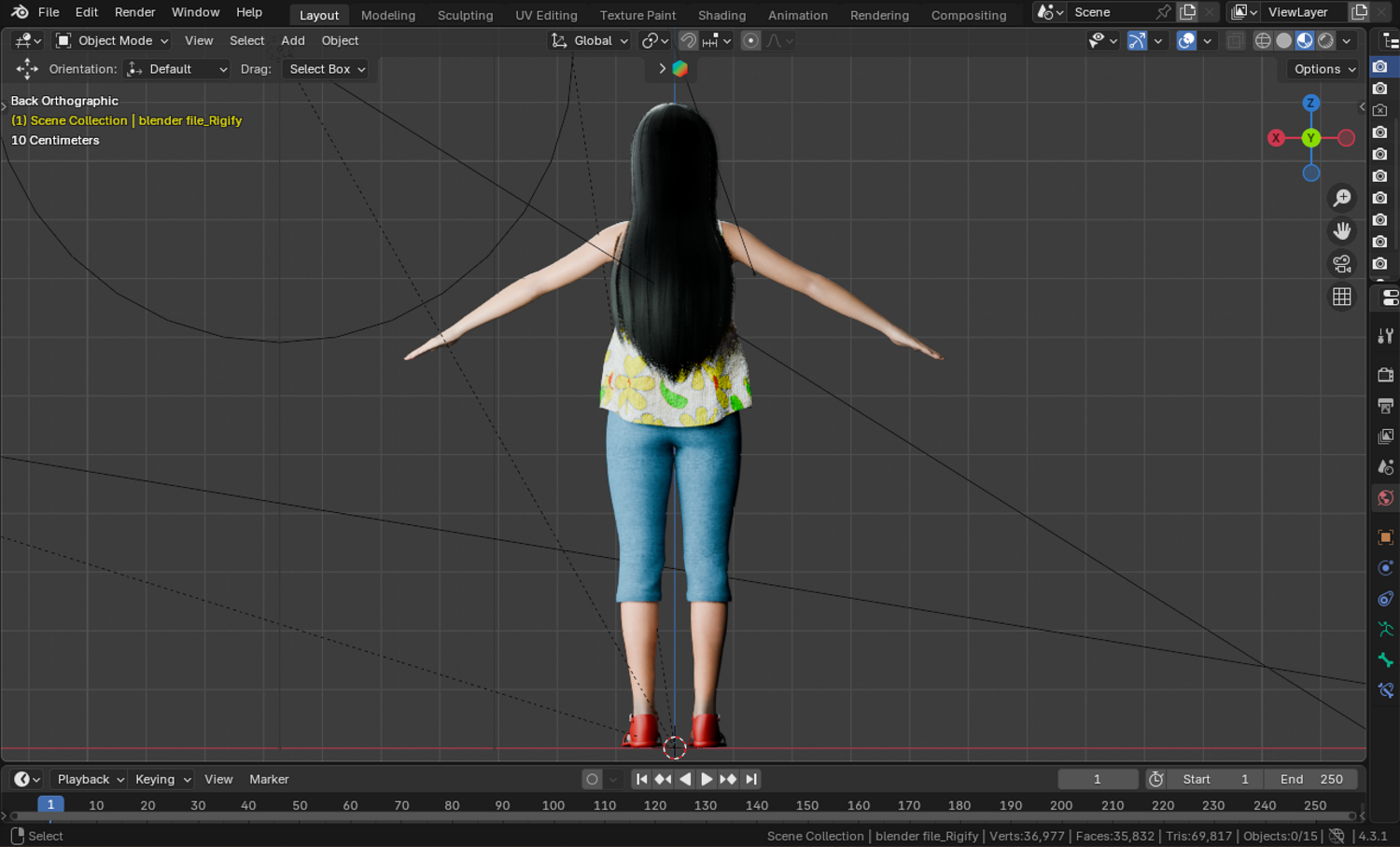This screenshot has width=1400, height=847.
Task: Open the Output properties tab
Action: pyautogui.click(x=1386, y=406)
